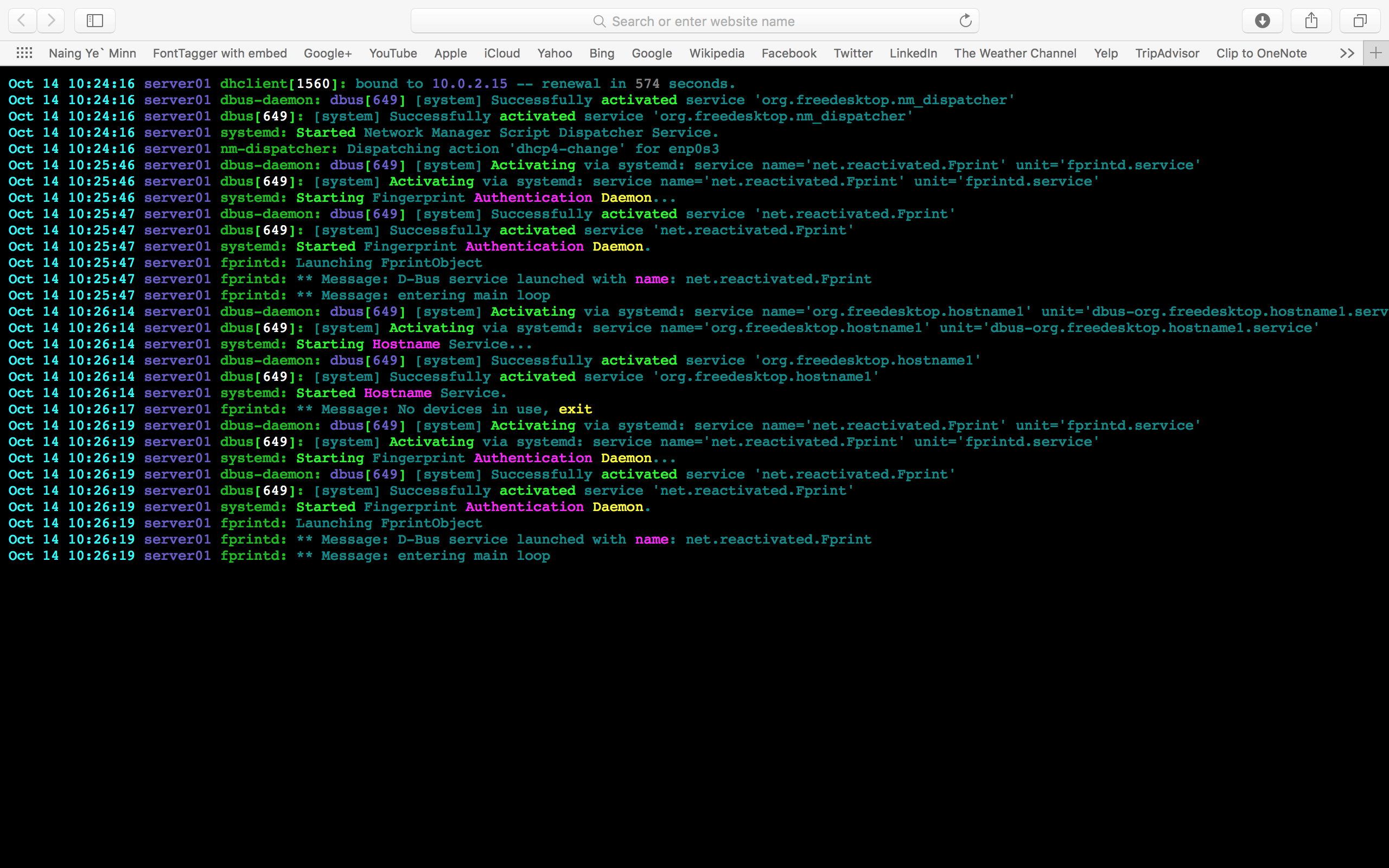Viewport: 1389px width, 868px height.
Task: Open the Wikipedia bookmark
Action: coord(716,53)
